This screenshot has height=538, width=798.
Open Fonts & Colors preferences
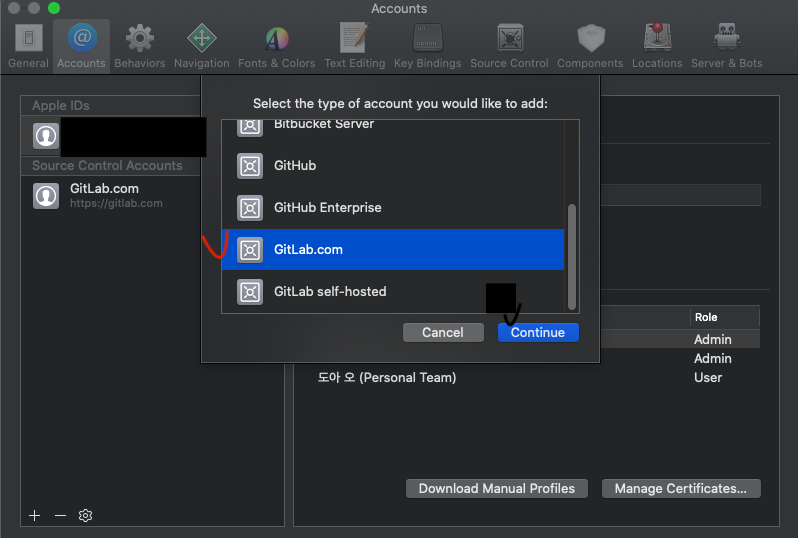pos(276,47)
